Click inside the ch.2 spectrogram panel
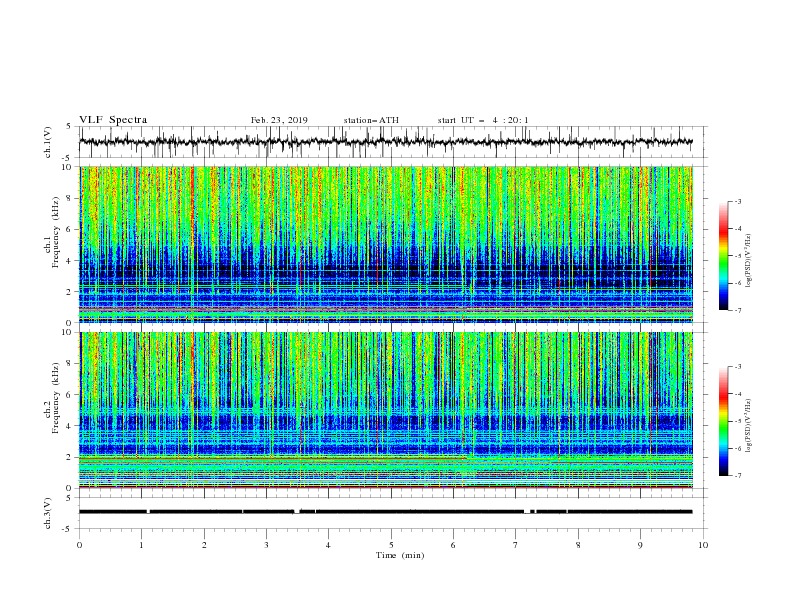This screenshot has width=792, height=612. pos(386,410)
